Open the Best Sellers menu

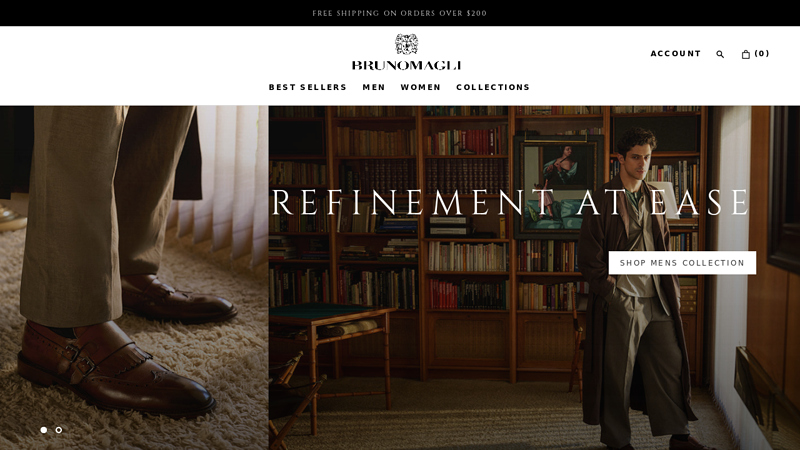point(308,87)
